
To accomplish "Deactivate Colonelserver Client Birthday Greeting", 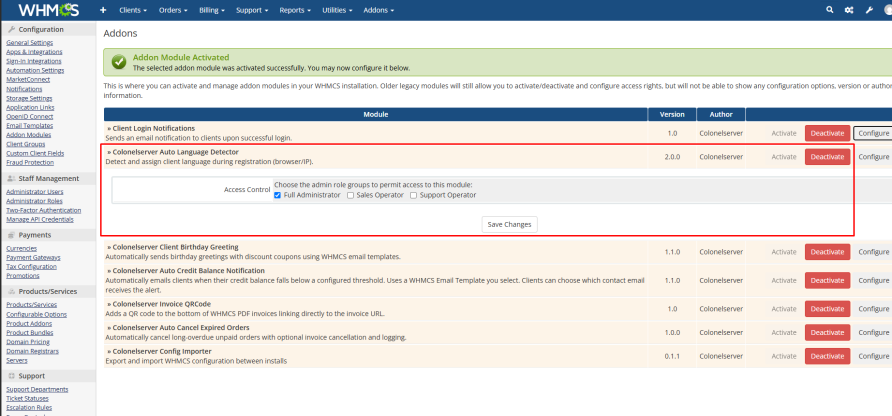I will pyautogui.click(x=827, y=252).
